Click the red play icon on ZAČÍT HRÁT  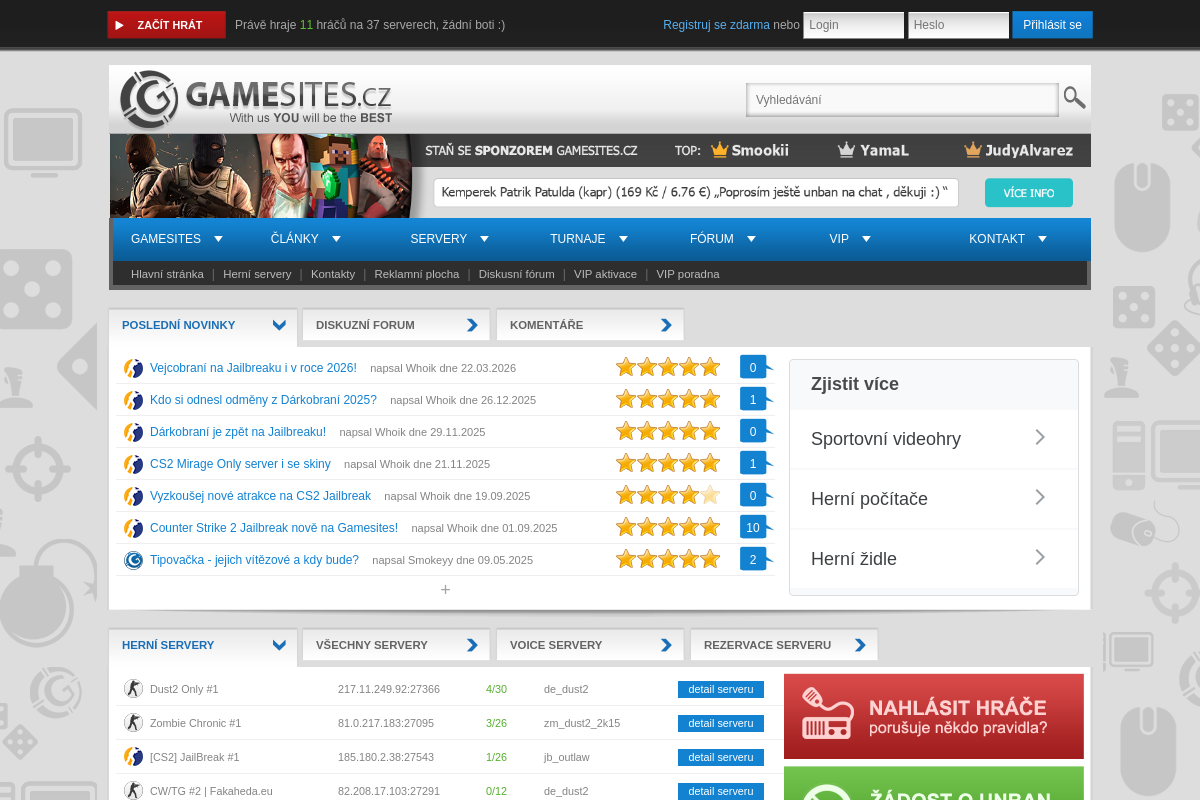[x=120, y=25]
